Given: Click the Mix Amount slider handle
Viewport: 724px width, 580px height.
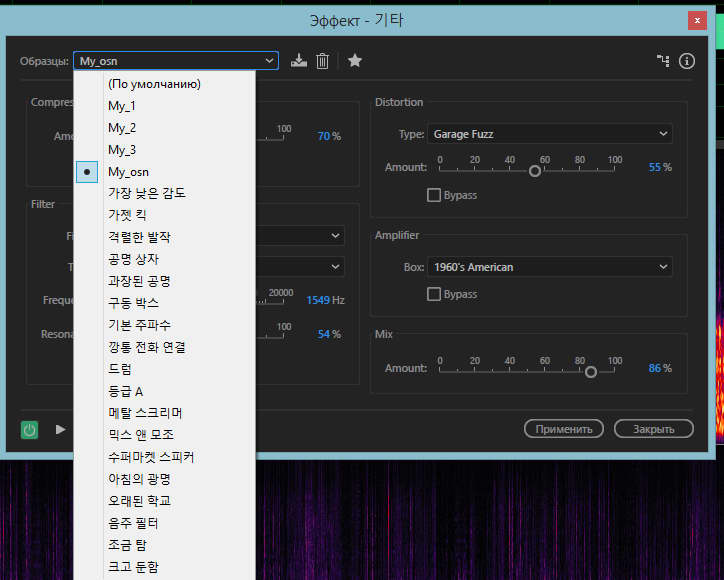Looking at the screenshot, I should tap(591, 371).
